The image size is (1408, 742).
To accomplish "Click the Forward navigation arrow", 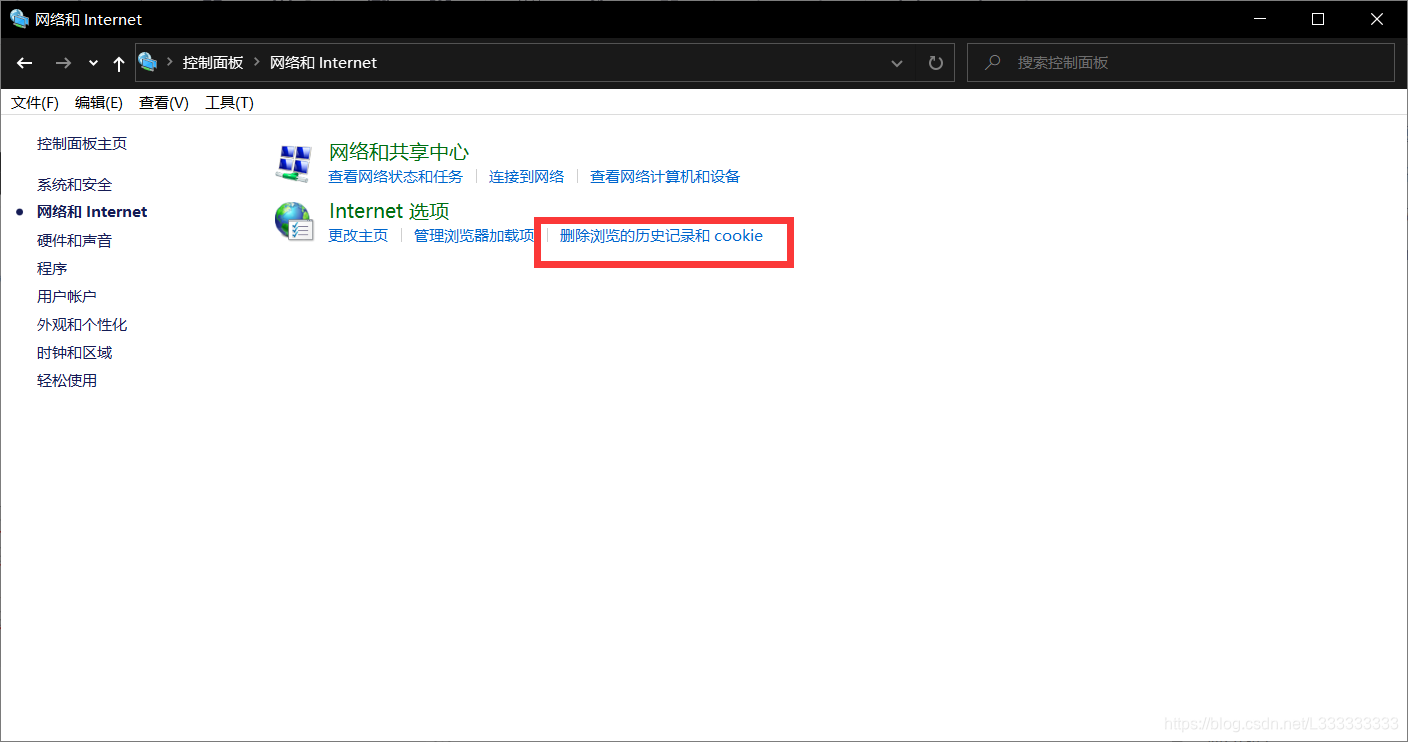I will [63, 63].
